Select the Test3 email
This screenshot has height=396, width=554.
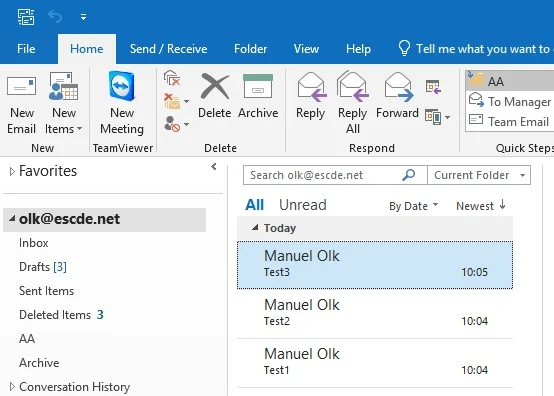click(375, 265)
